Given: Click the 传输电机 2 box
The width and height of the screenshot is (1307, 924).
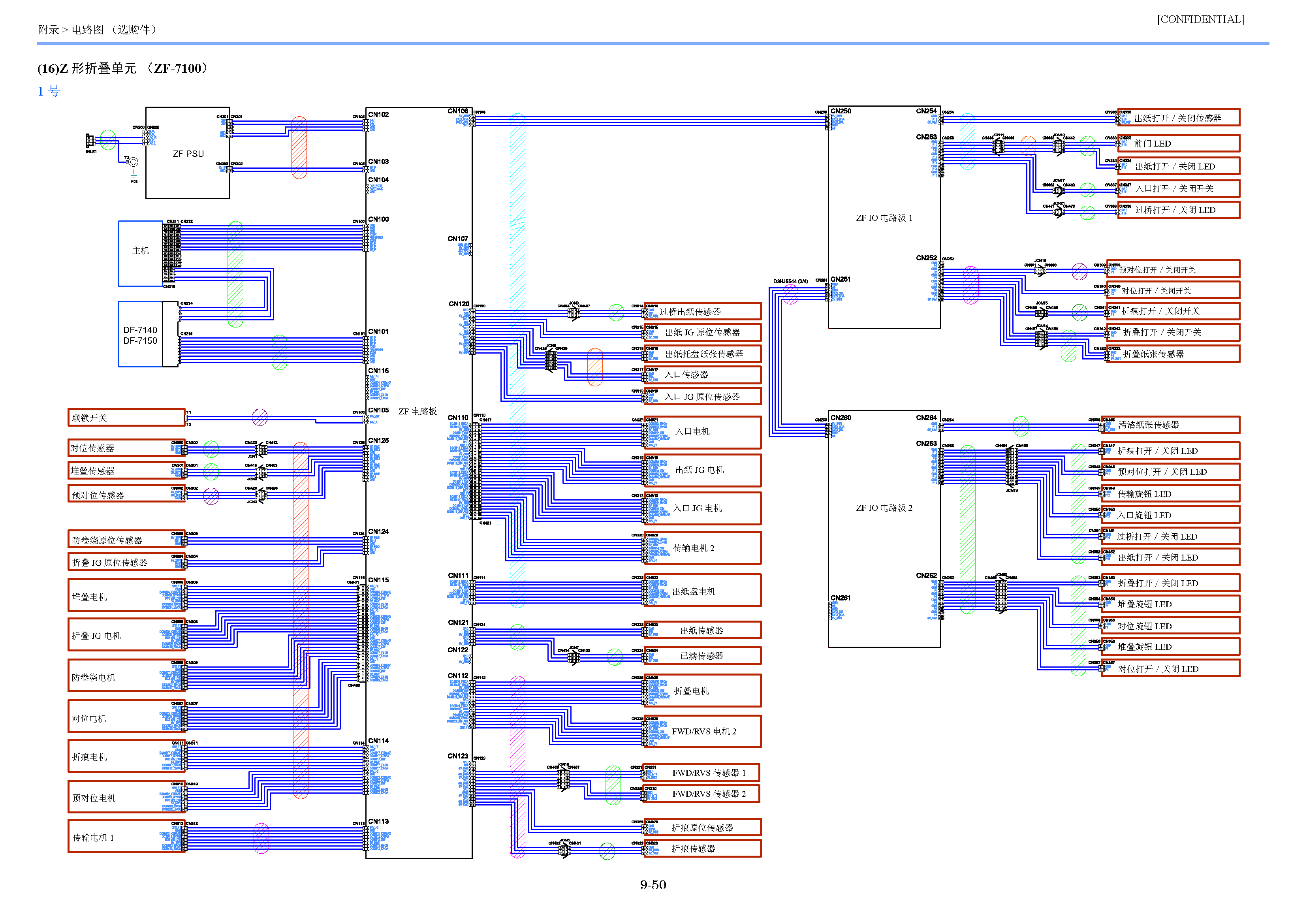Looking at the screenshot, I should 702,548.
